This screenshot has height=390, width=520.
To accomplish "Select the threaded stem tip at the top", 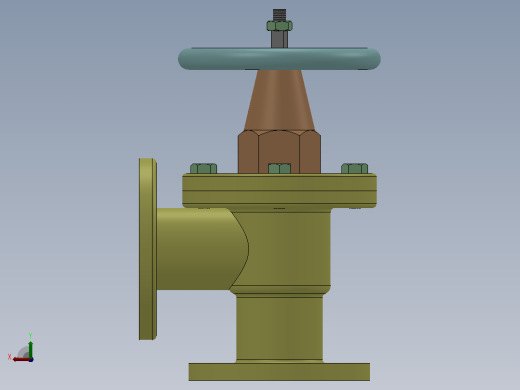I will point(279,15).
